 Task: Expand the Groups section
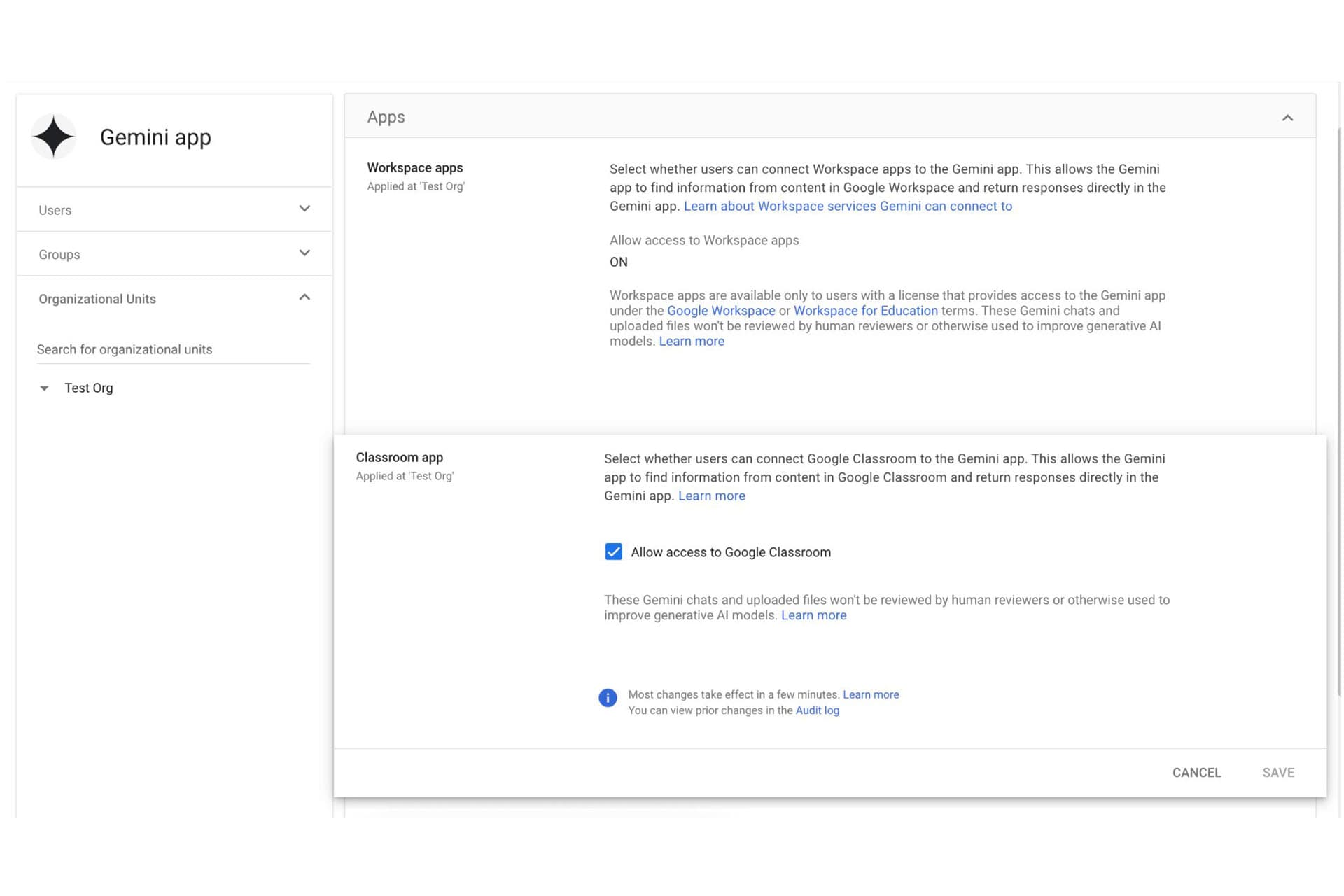174,254
